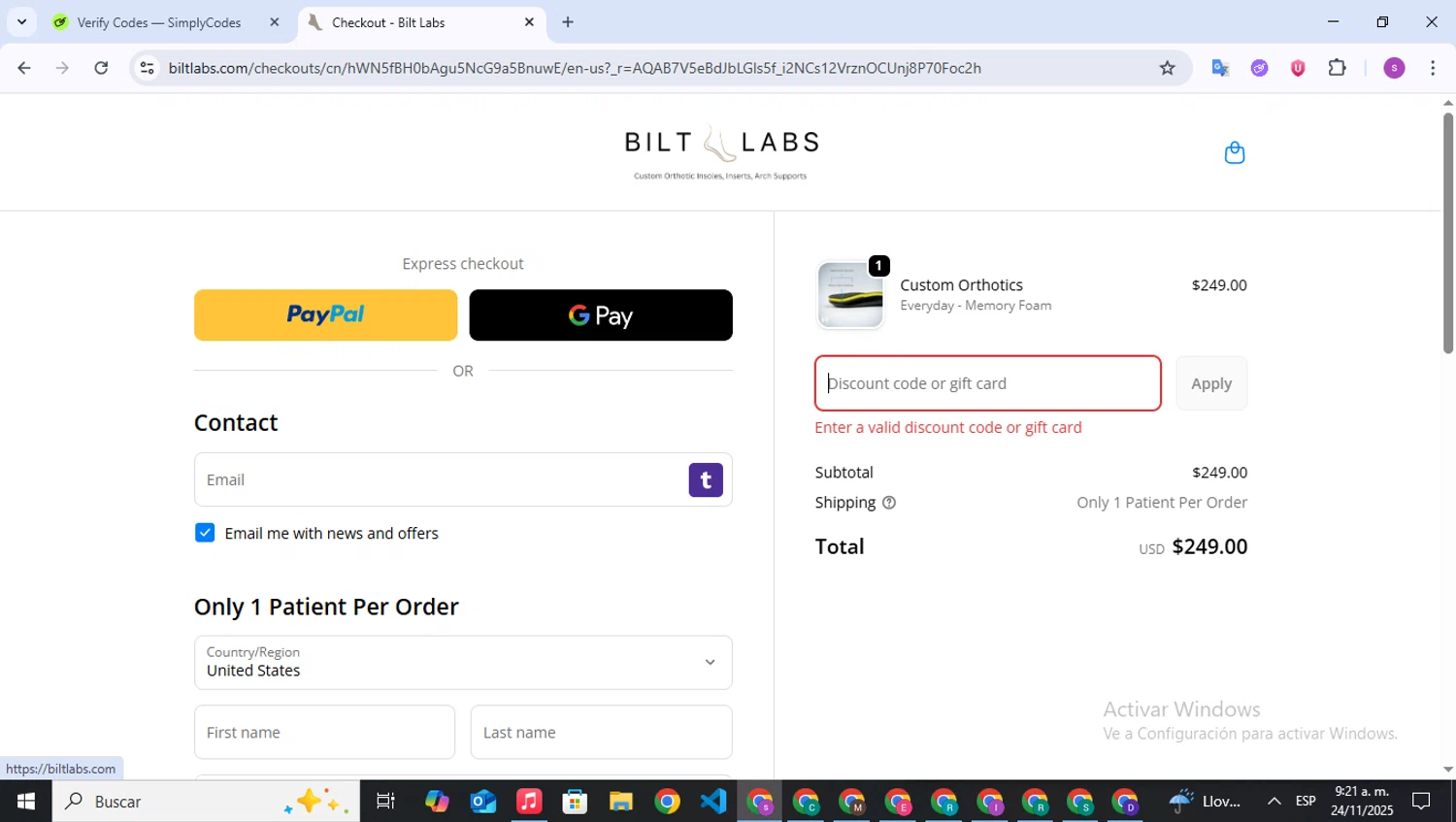Click the Apply discount button

point(1211,383)
